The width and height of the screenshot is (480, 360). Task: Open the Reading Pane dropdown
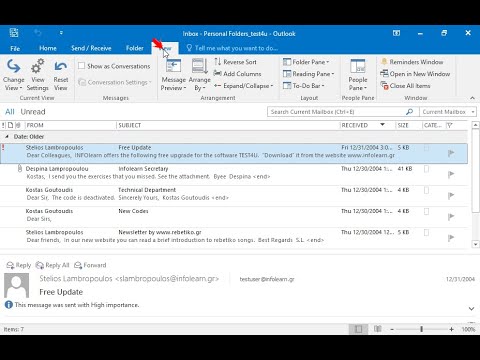[x=308, y=74]
